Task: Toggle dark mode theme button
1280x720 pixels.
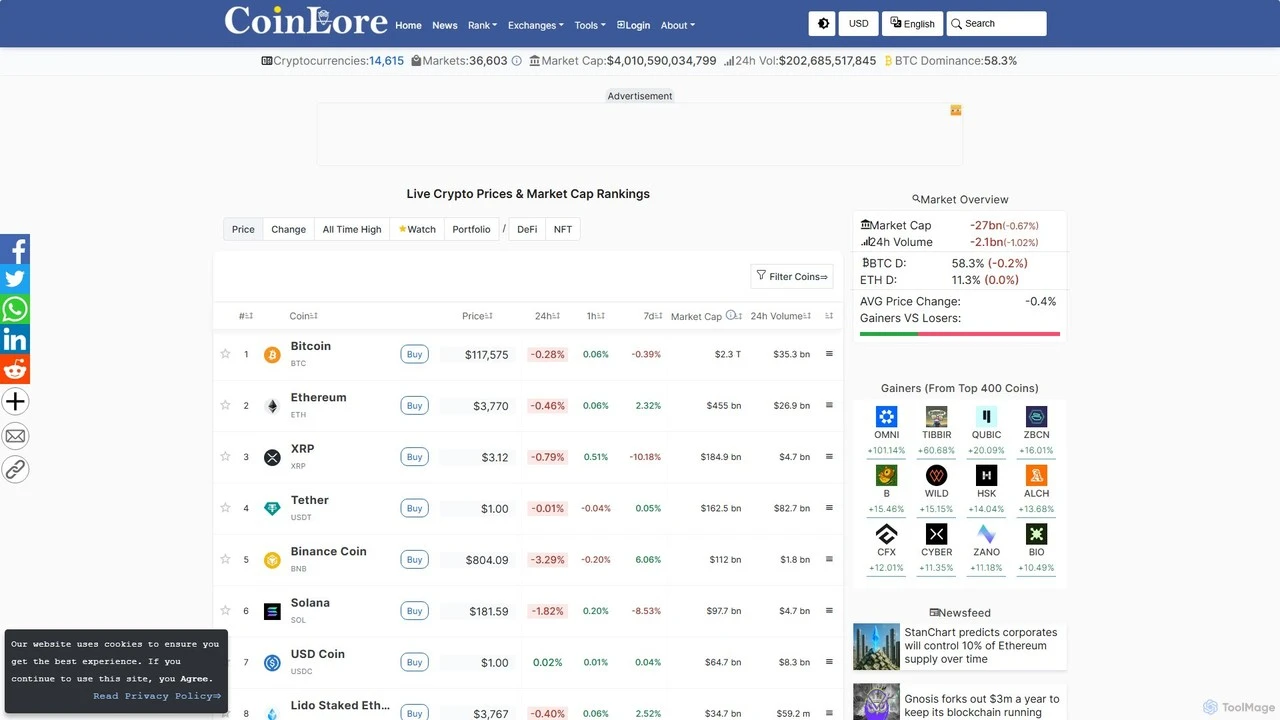Action: pos(824,24)
